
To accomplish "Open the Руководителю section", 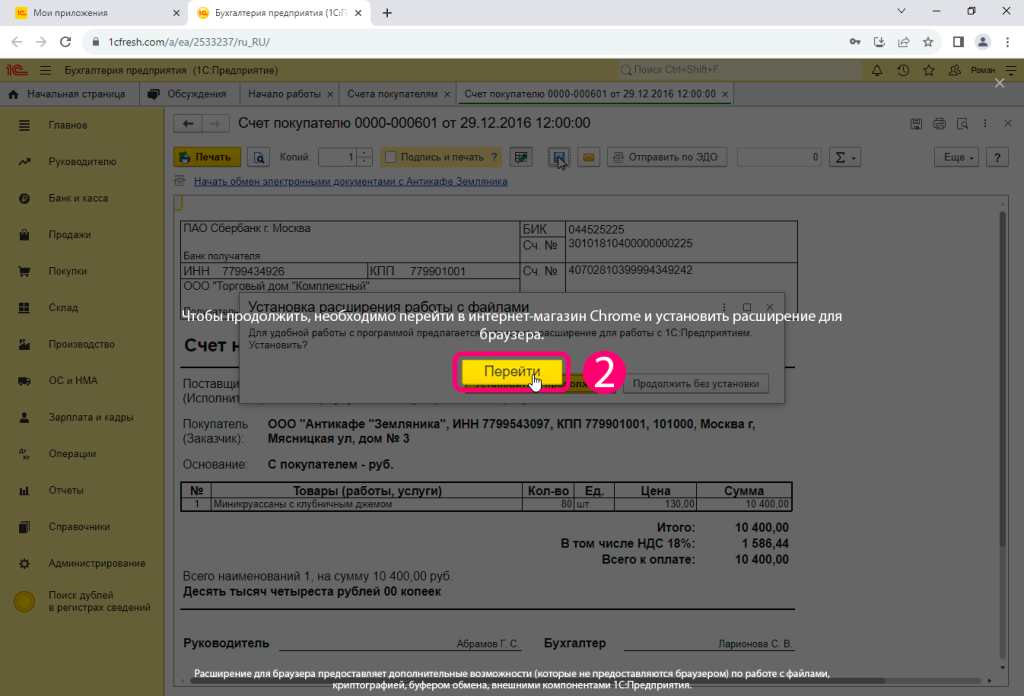I will pyautogui.click(x=82, y=162).
